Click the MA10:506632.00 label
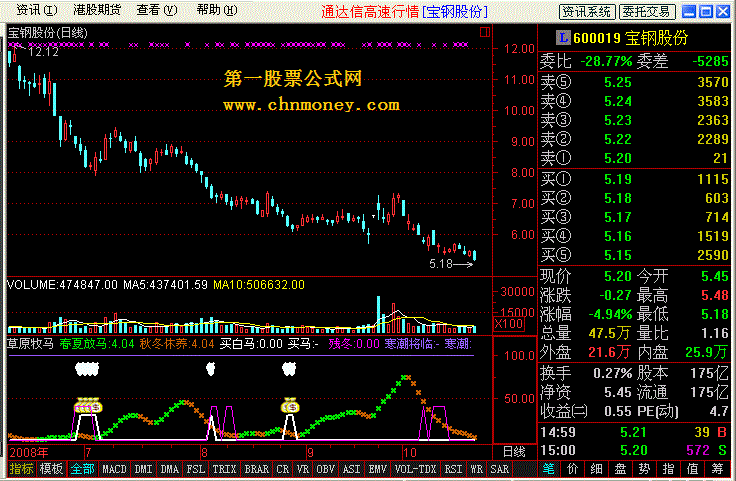Image resolution: width=736 pixels, height=481 pixels. [259, 285]
